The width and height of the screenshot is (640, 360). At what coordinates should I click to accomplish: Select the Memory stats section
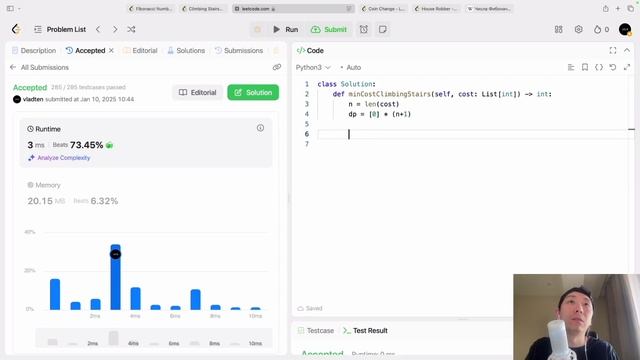pyautogui.click(x=146, y=194)
